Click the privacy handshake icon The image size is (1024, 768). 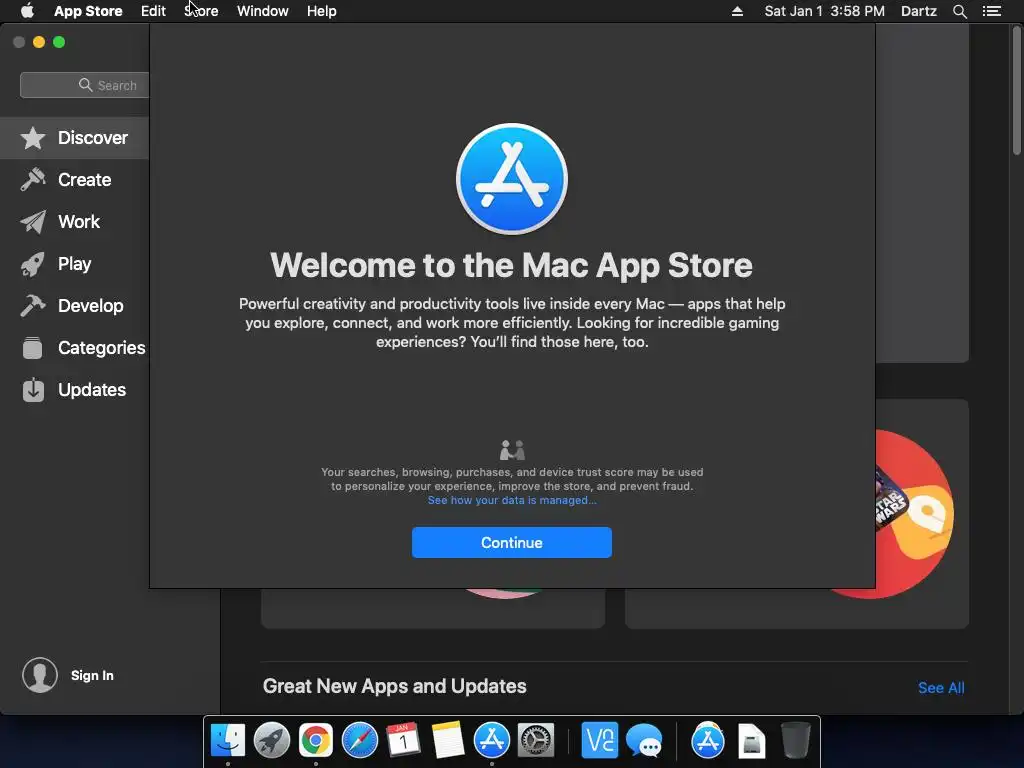[512, 450]
